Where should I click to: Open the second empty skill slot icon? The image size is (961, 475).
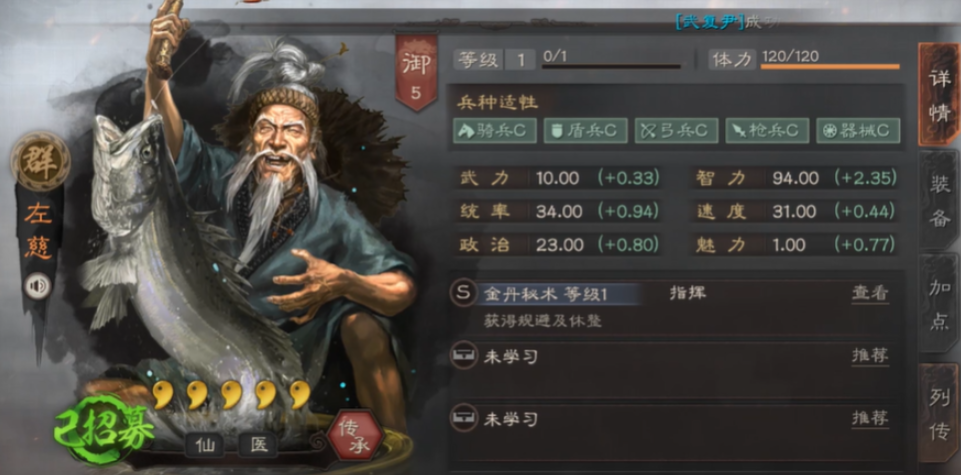[x=464, y=419]
